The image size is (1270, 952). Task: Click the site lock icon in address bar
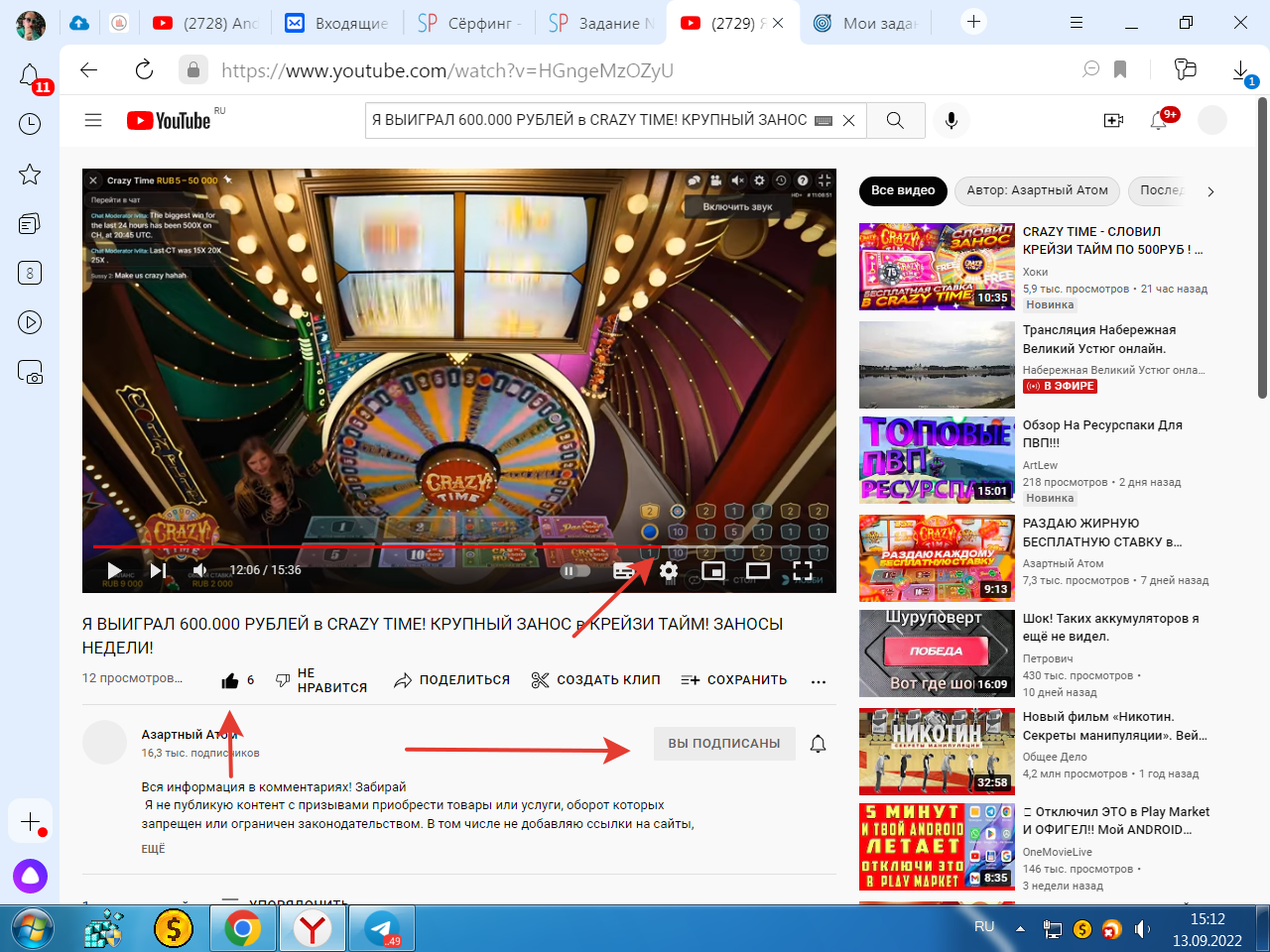pyautogui.click(x=192, y=69)
